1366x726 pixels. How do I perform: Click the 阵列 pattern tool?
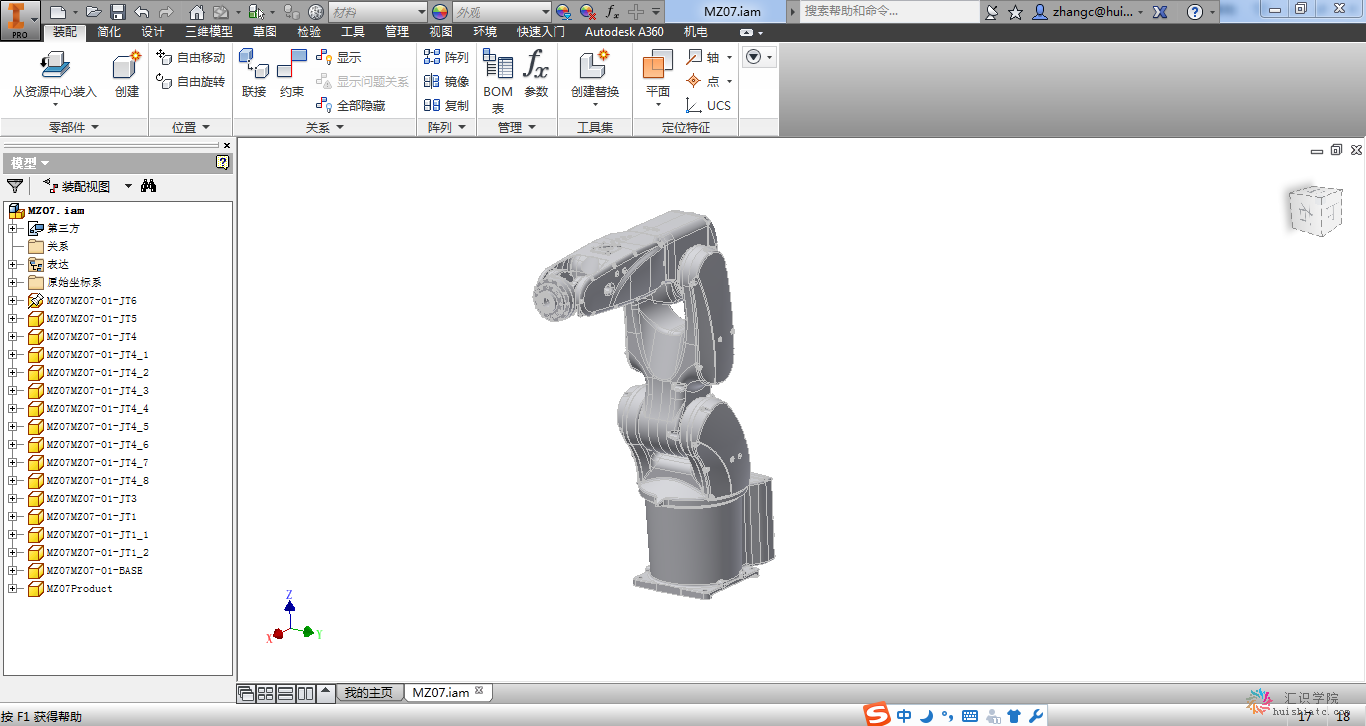coord(446,57)
